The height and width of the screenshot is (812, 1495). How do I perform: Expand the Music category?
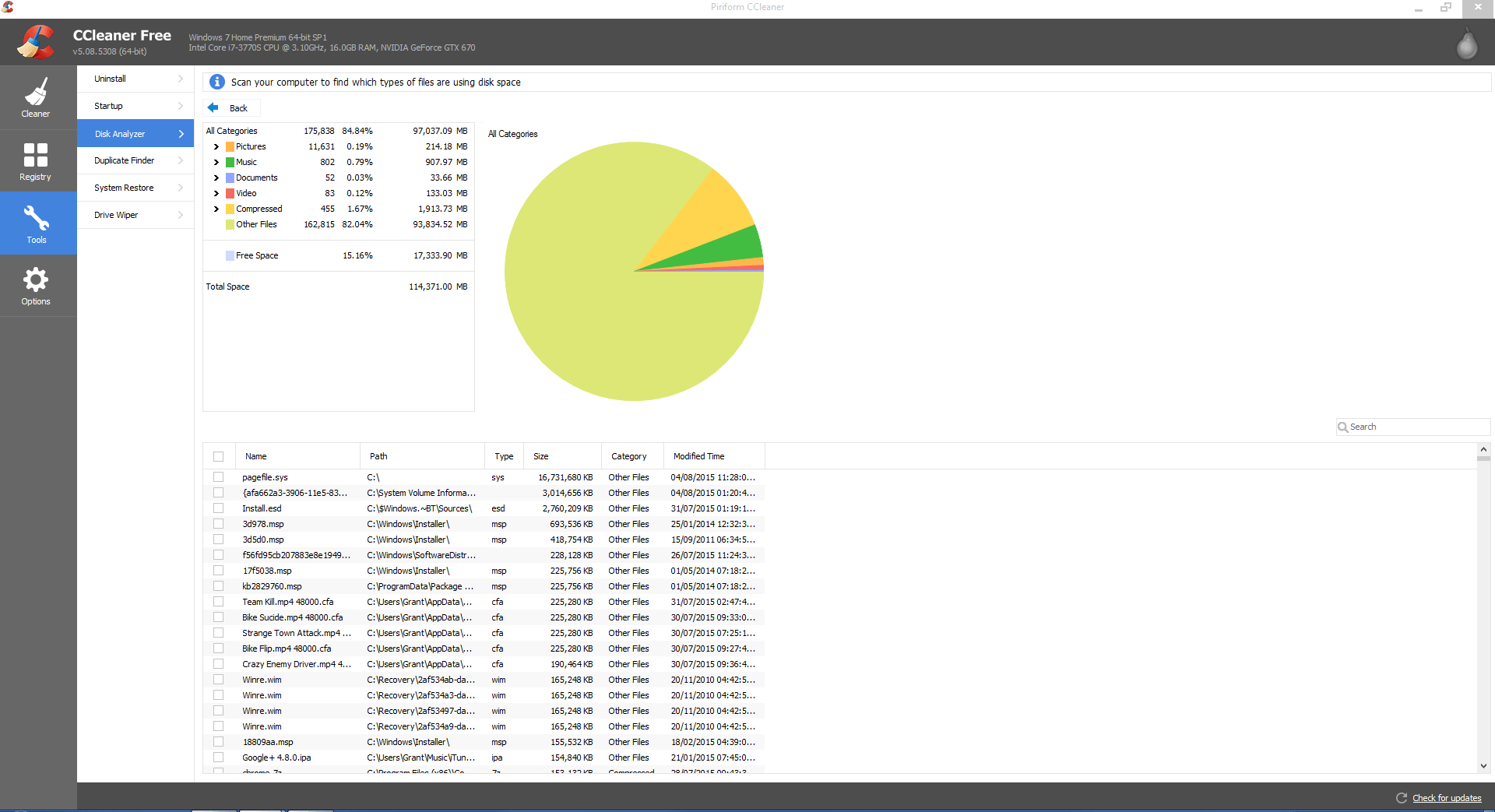click(x=216, y=162)
